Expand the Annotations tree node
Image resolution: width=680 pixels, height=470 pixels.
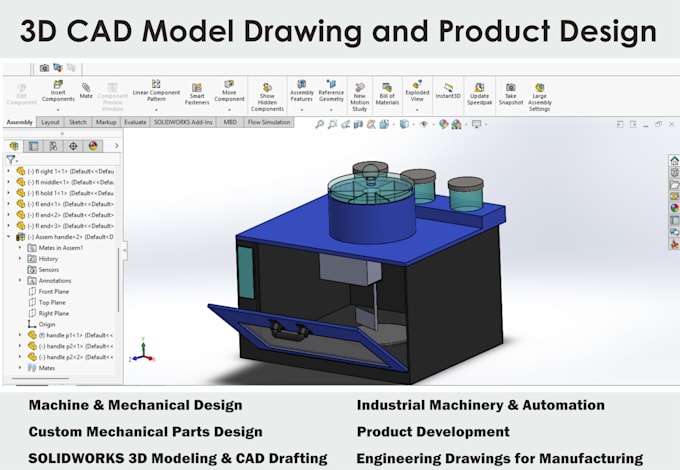[x=20, y=281]
